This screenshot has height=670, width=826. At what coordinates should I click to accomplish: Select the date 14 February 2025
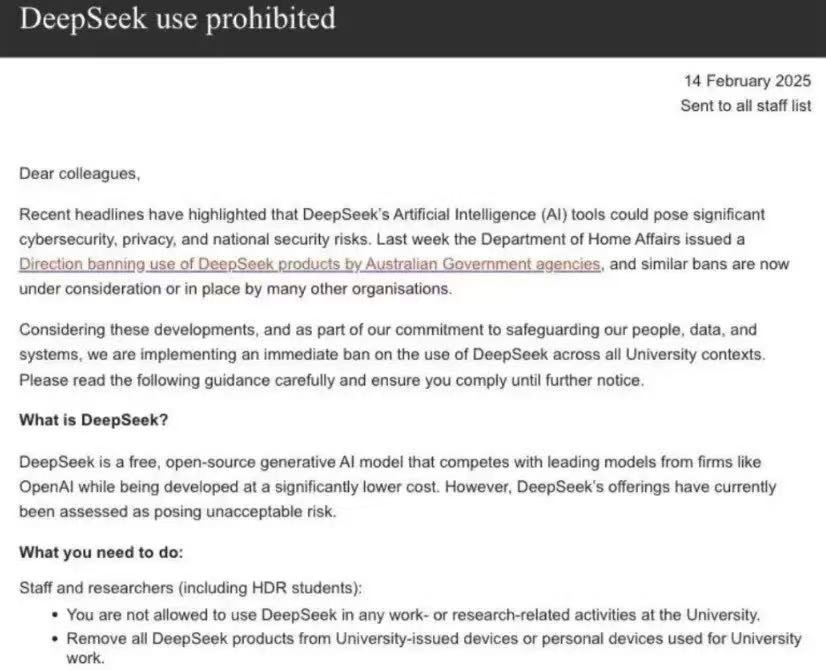click(x=747, y=80)
